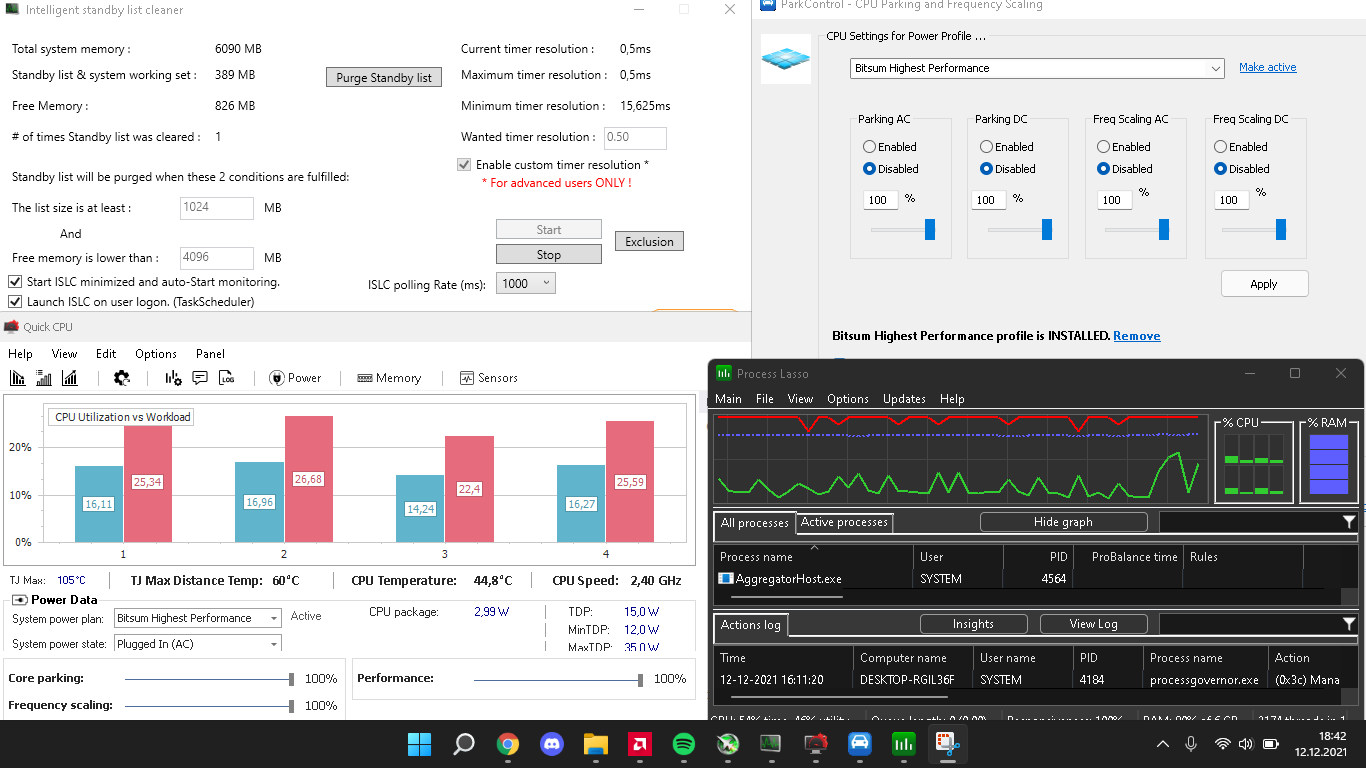Click the microphone icon in the system tray

pyautogui.click(x=1191, y=744)
